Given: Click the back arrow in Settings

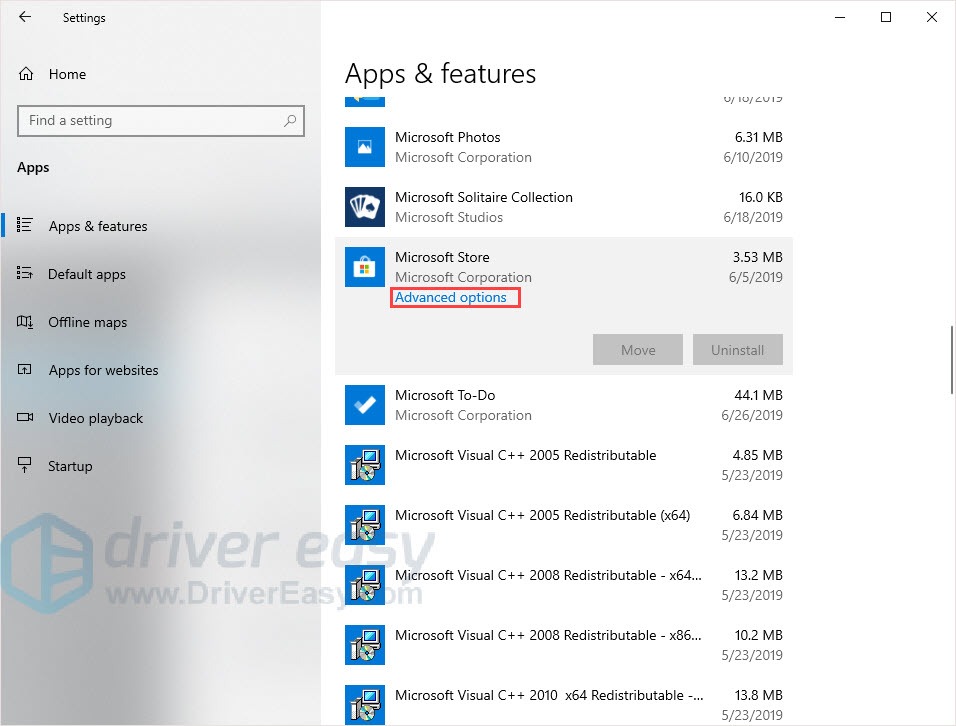Looking at the screenshot, I should (25, 17).
